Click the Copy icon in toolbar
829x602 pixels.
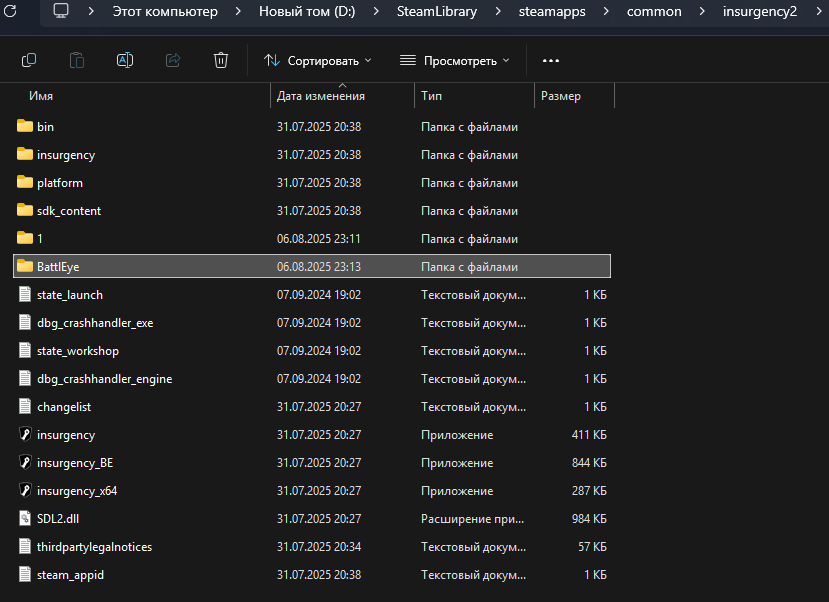pyautogui.click(x=29, y=60)
